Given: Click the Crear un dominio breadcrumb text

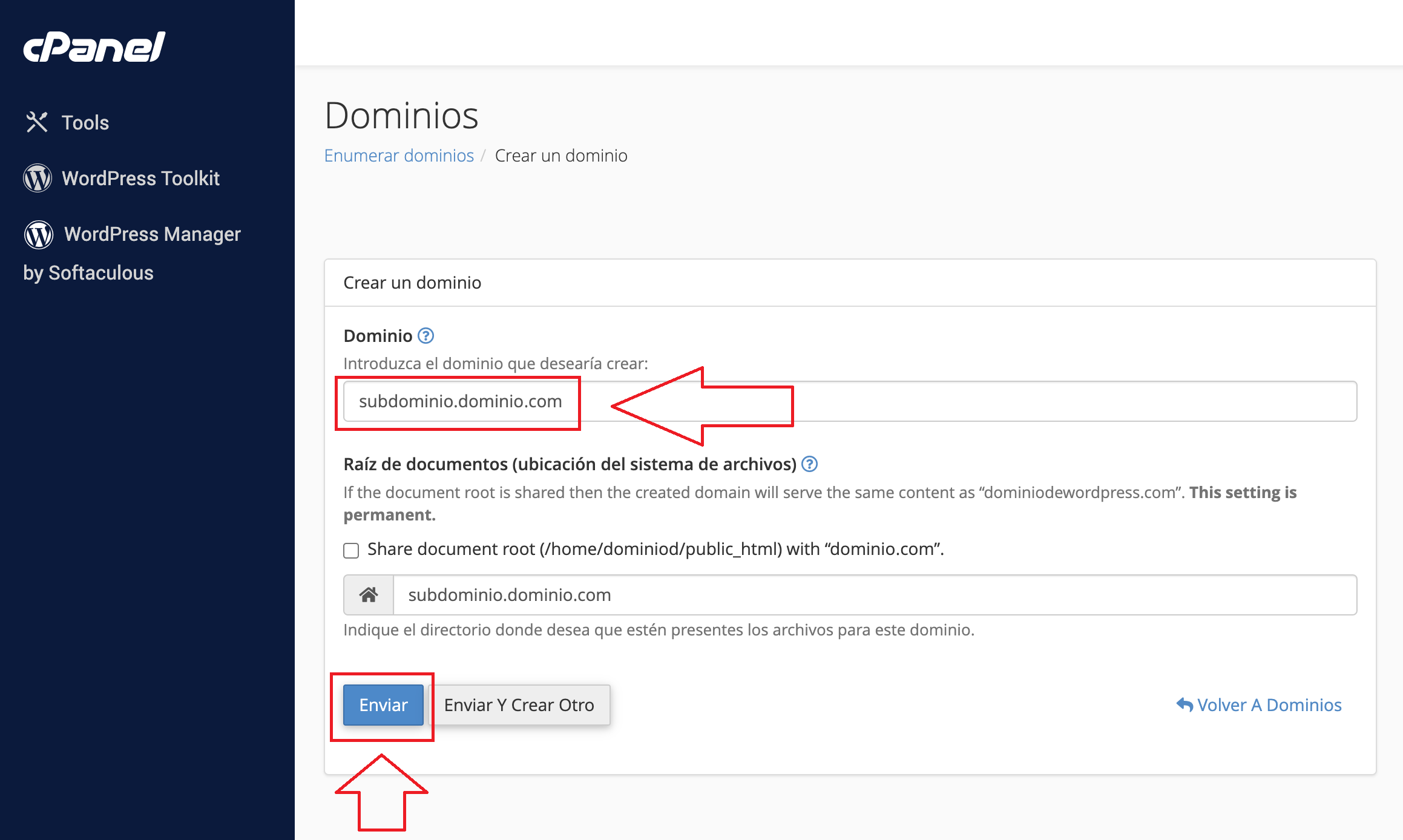Looking at the screenshot, I should pyautogui.click(x=560, y=156).
